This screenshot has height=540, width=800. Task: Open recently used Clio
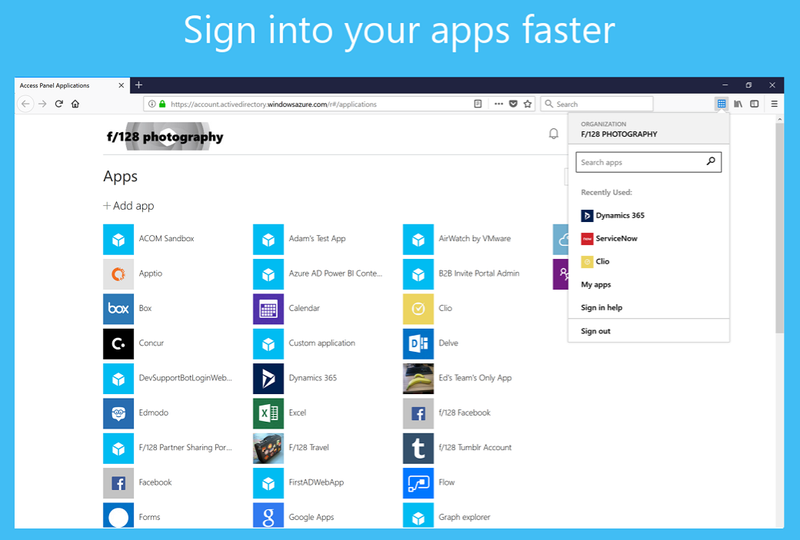pyautogui.click(x=595, y=261)
